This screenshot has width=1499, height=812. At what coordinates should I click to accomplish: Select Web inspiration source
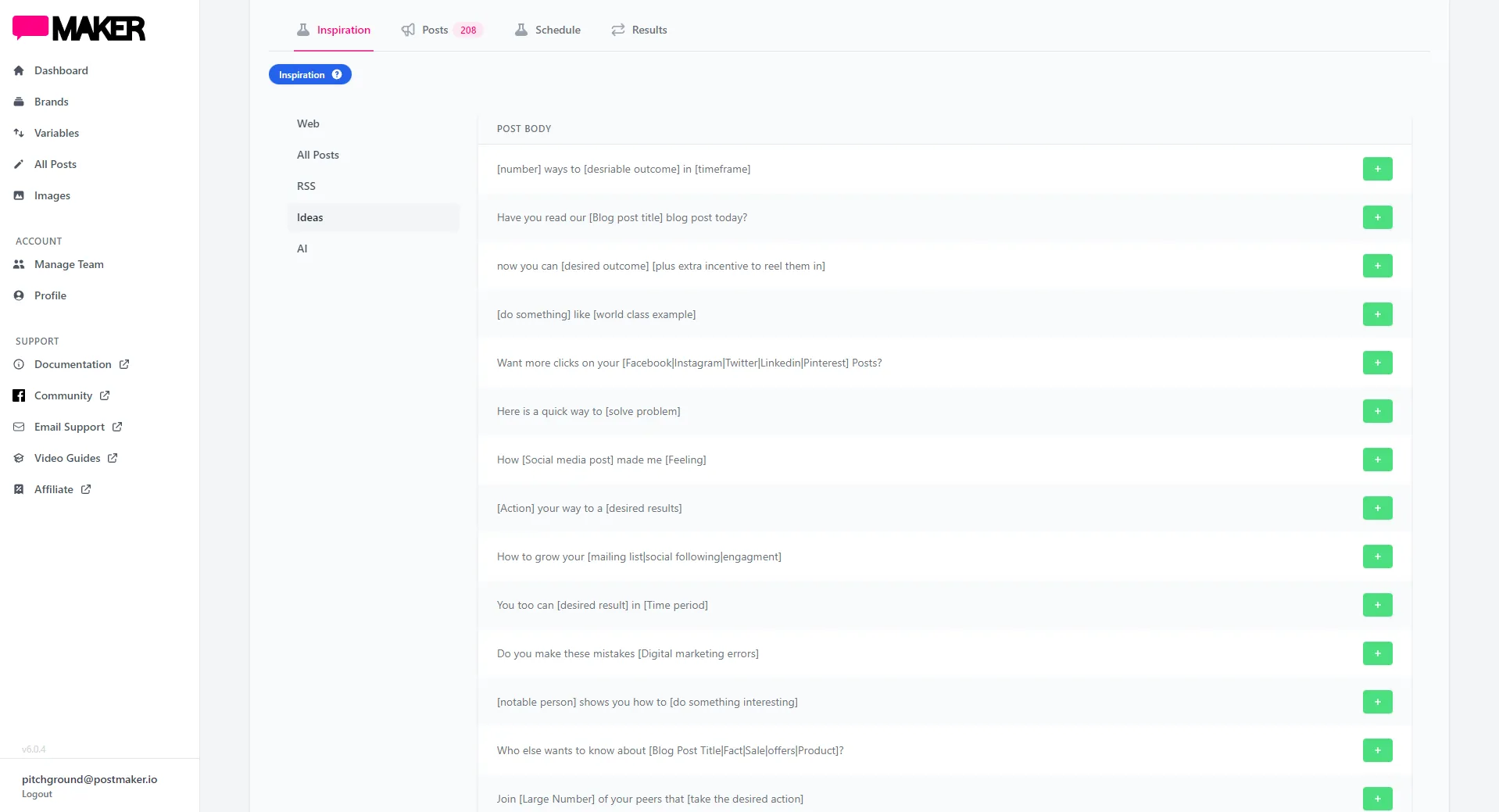point(374,123)
